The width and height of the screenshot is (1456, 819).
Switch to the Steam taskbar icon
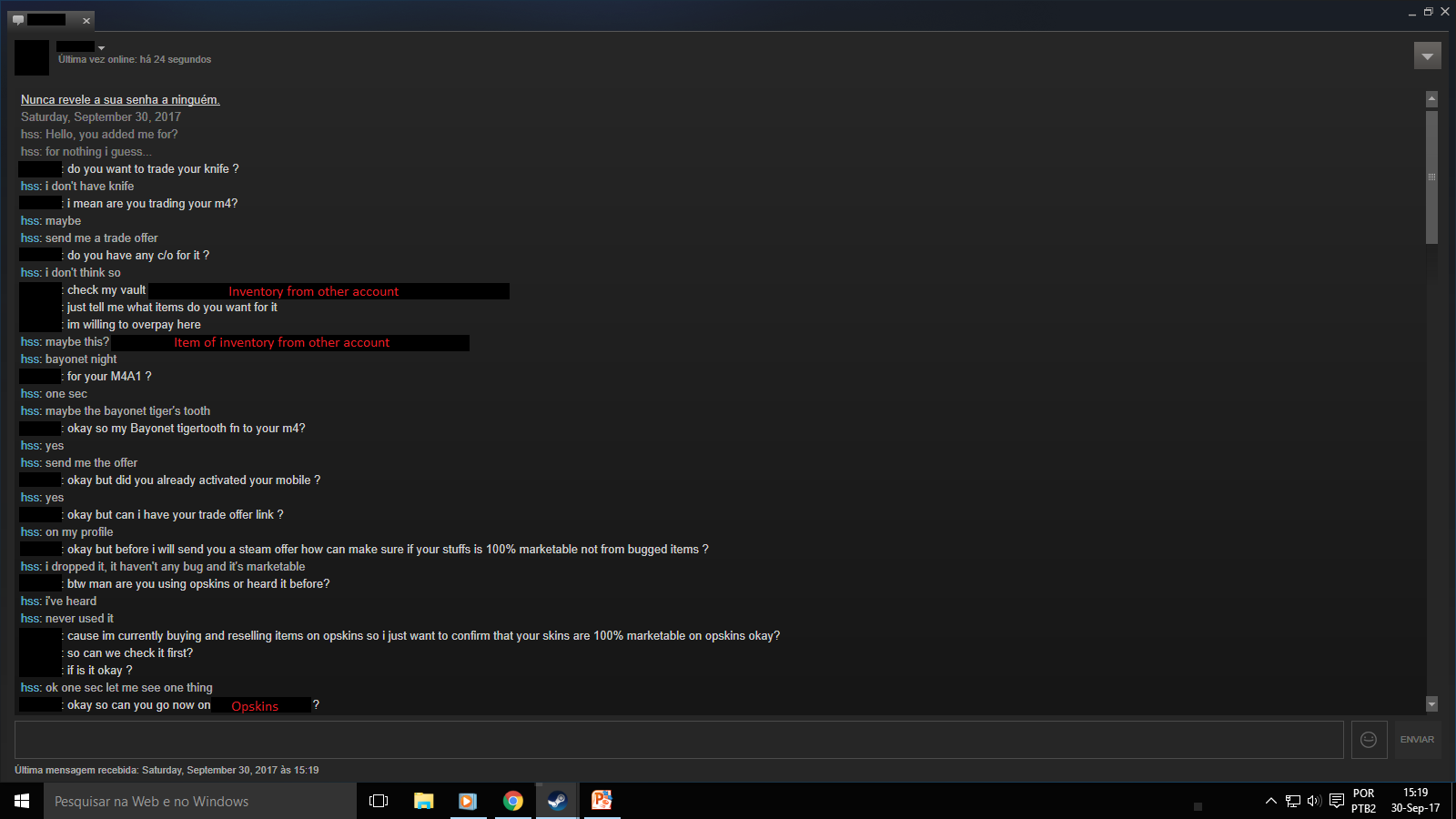click(557, 801)
